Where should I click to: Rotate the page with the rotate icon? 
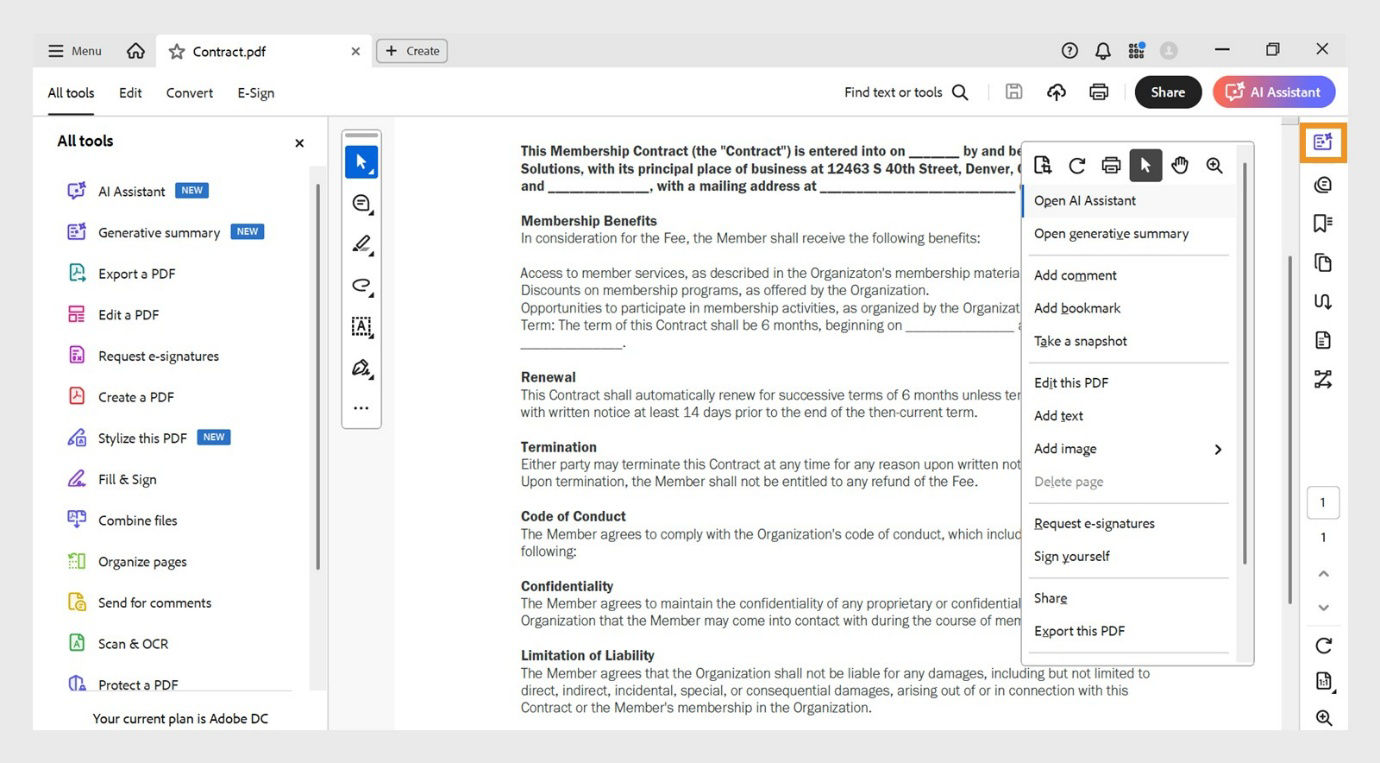coord(1076,165)
